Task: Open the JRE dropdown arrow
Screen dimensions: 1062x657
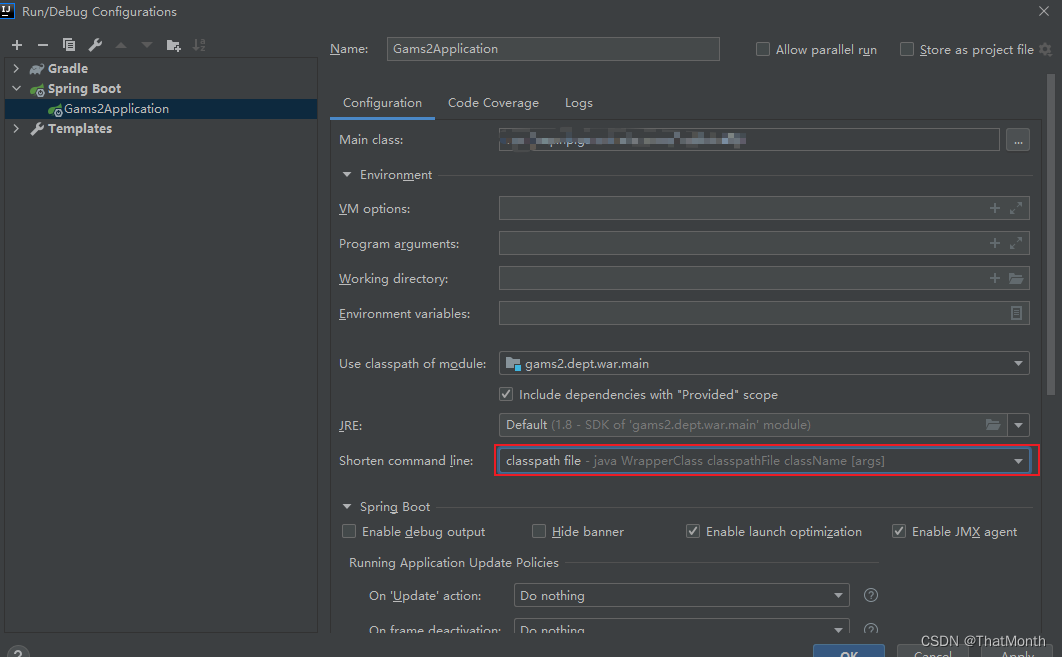Action: [x=1018, y=425]
